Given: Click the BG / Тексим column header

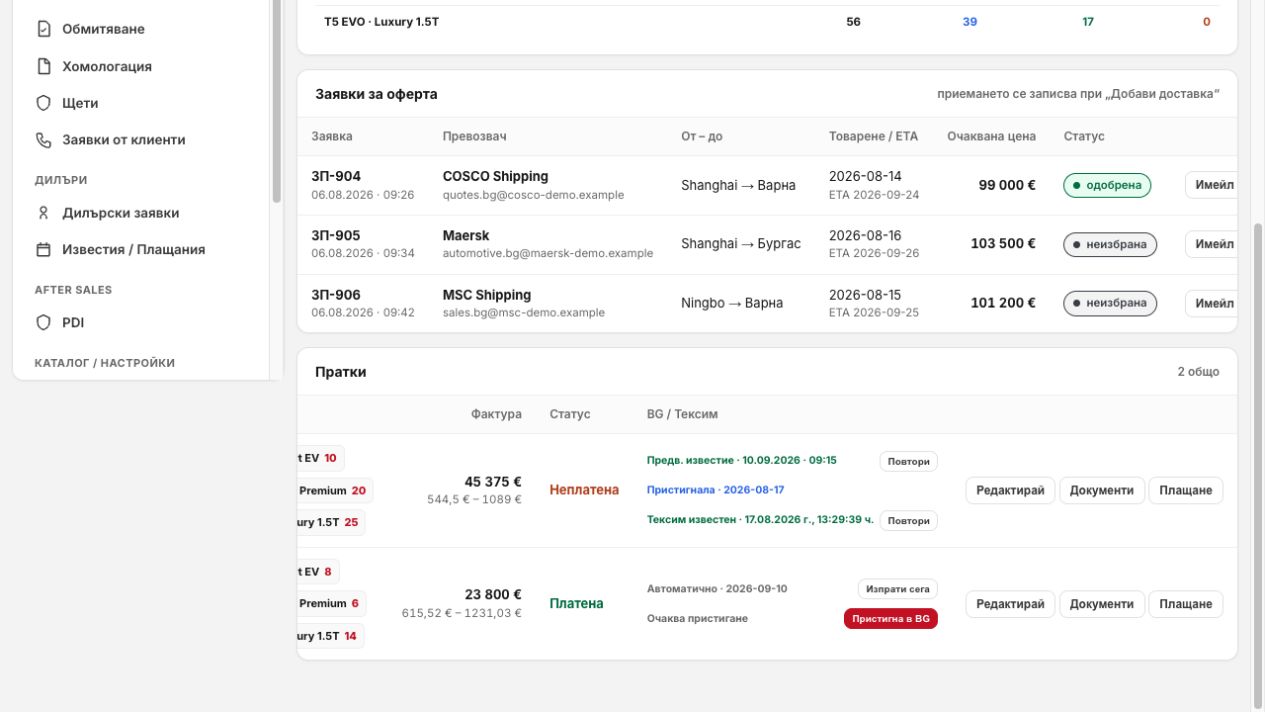Looking at the screenshot, I should point(682,414).
